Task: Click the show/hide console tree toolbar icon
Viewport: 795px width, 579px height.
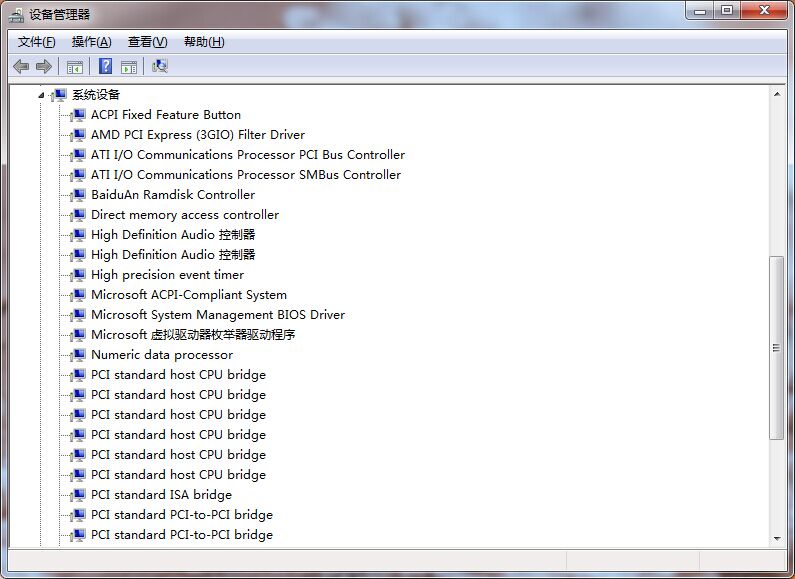Action: (74, 67)
